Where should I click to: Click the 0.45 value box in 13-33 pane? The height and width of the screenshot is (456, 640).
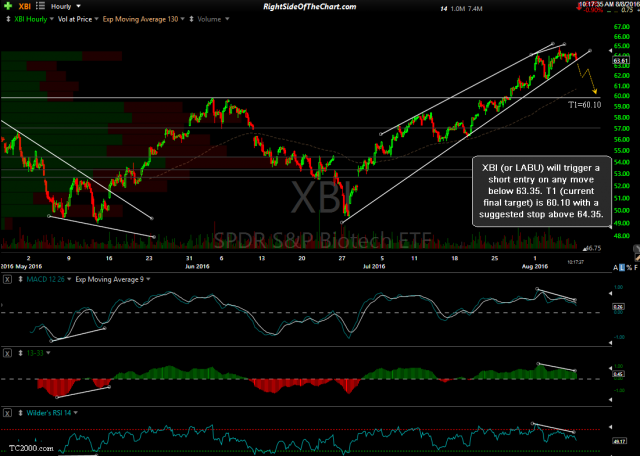pos(620,373)
